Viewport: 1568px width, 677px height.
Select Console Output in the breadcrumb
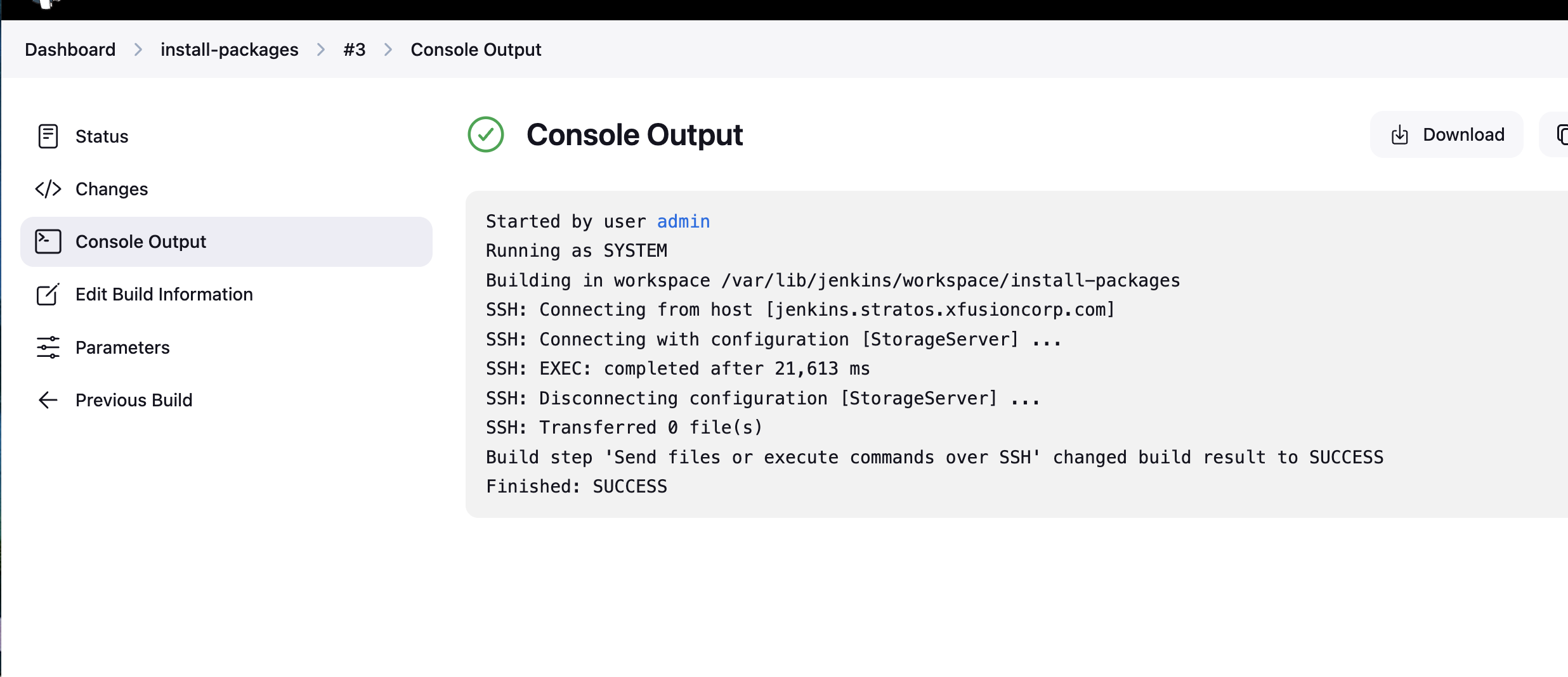click(x=476, y=49)
